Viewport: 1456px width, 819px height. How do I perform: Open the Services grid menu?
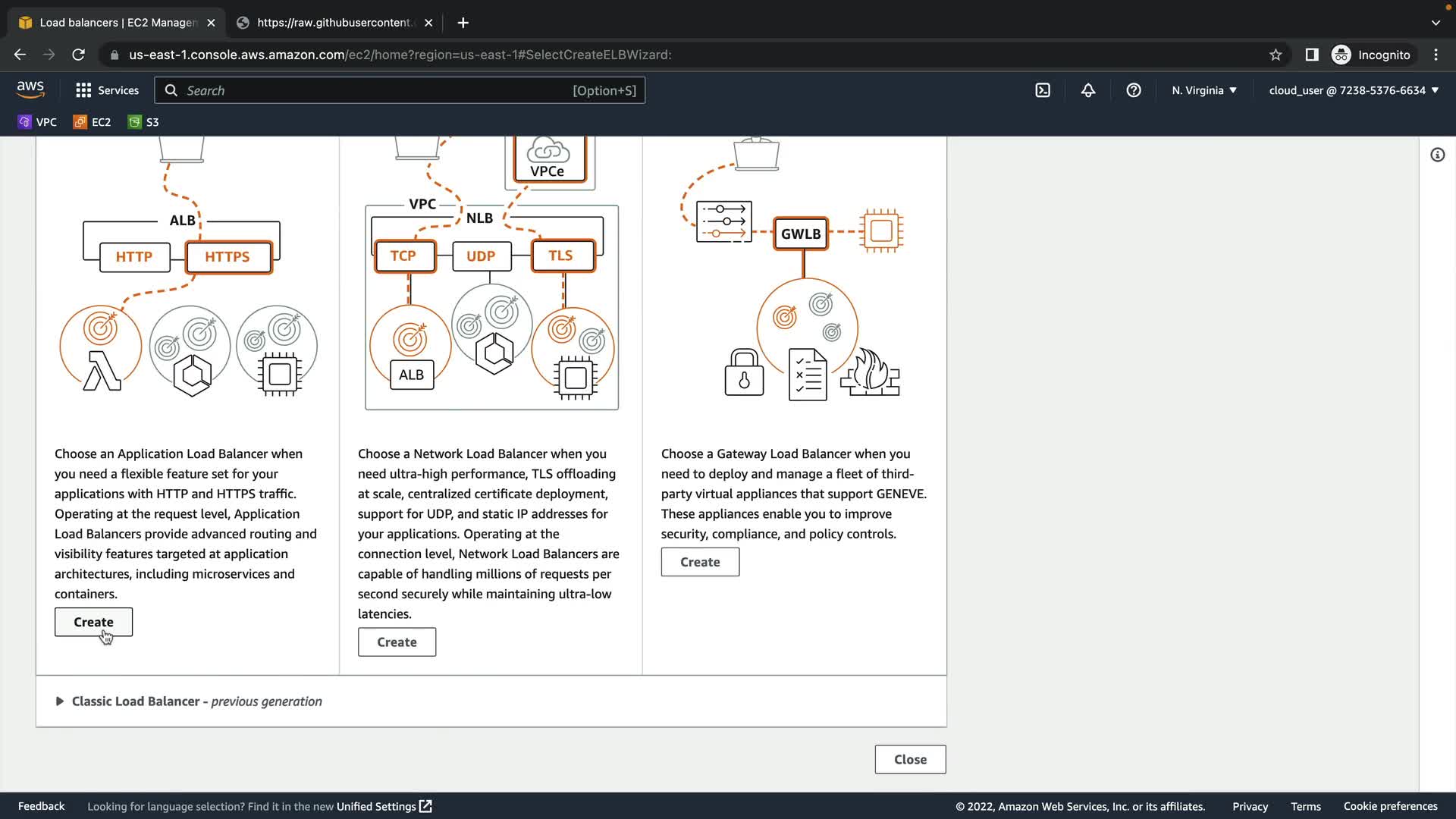(107, 90)
